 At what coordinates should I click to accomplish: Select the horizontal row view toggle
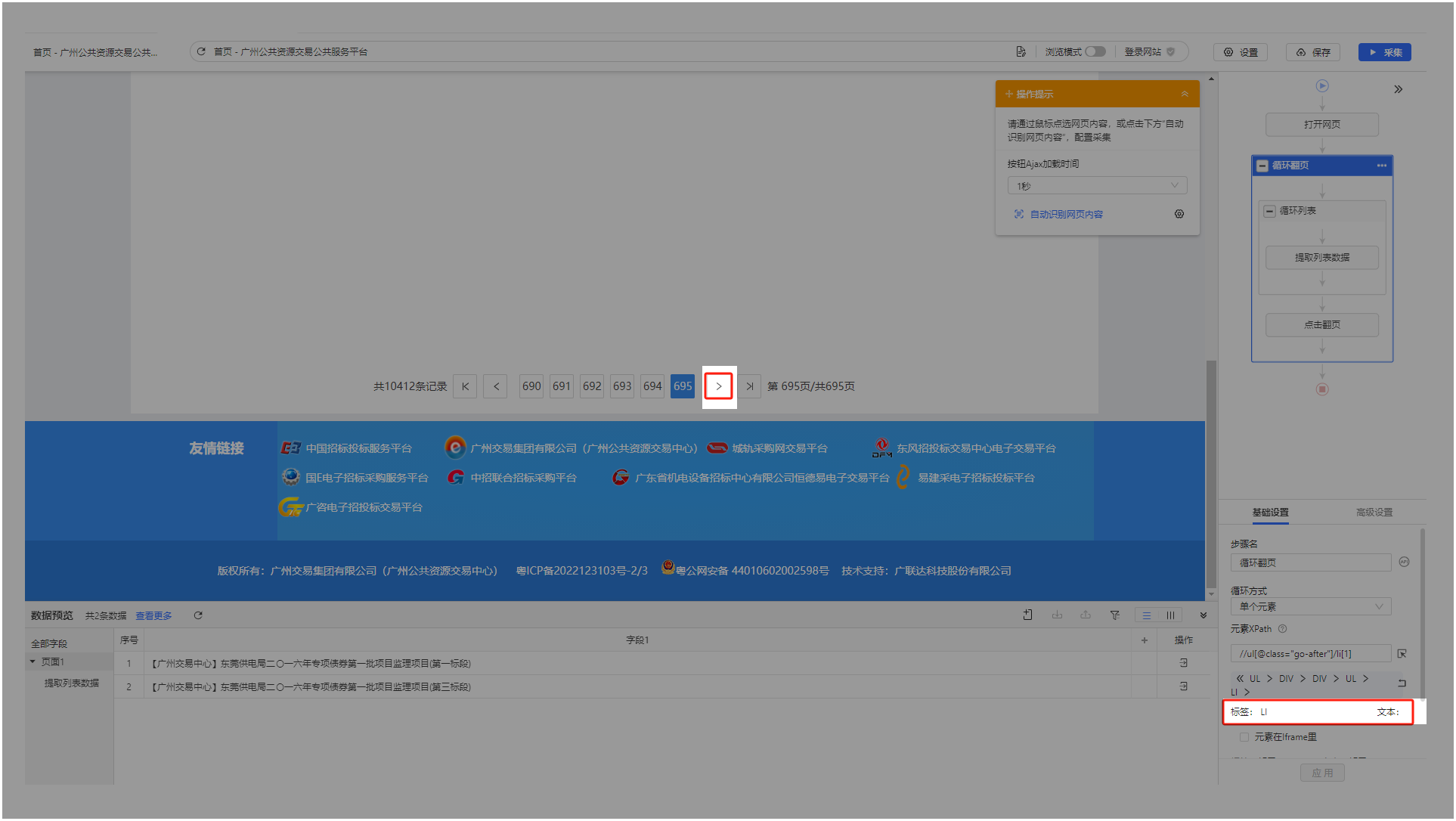coord(1147,615)
